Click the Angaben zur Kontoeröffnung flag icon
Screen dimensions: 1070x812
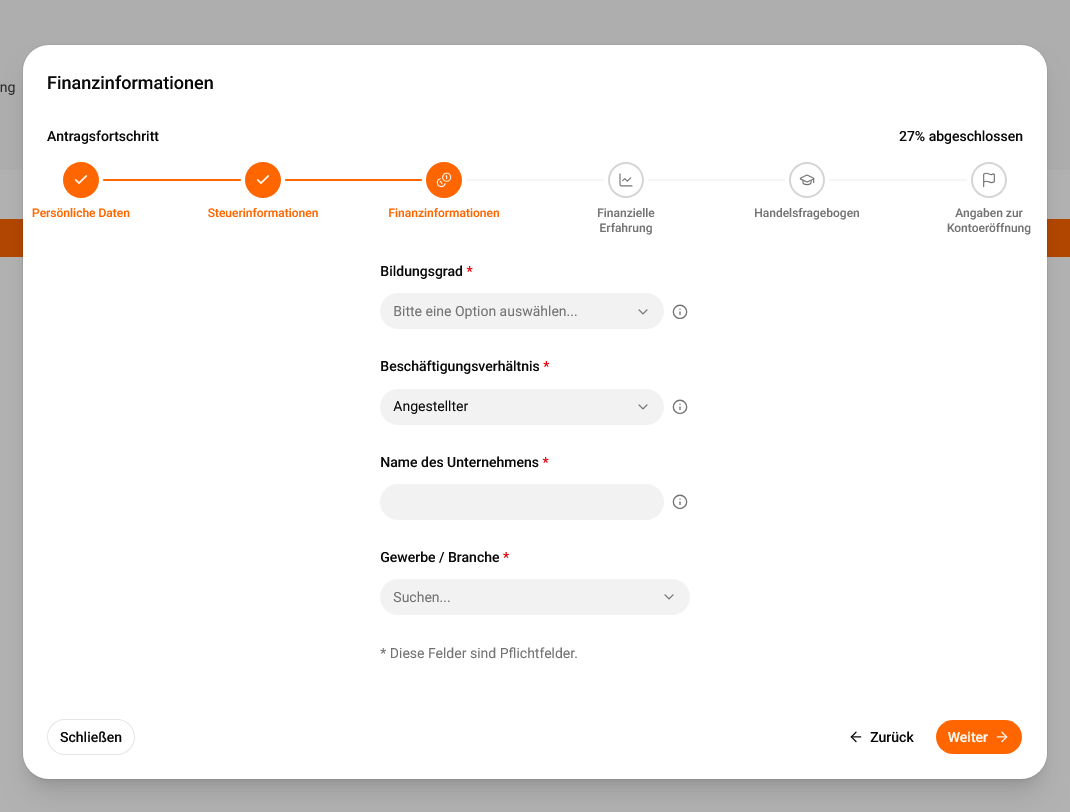[989, 180]
